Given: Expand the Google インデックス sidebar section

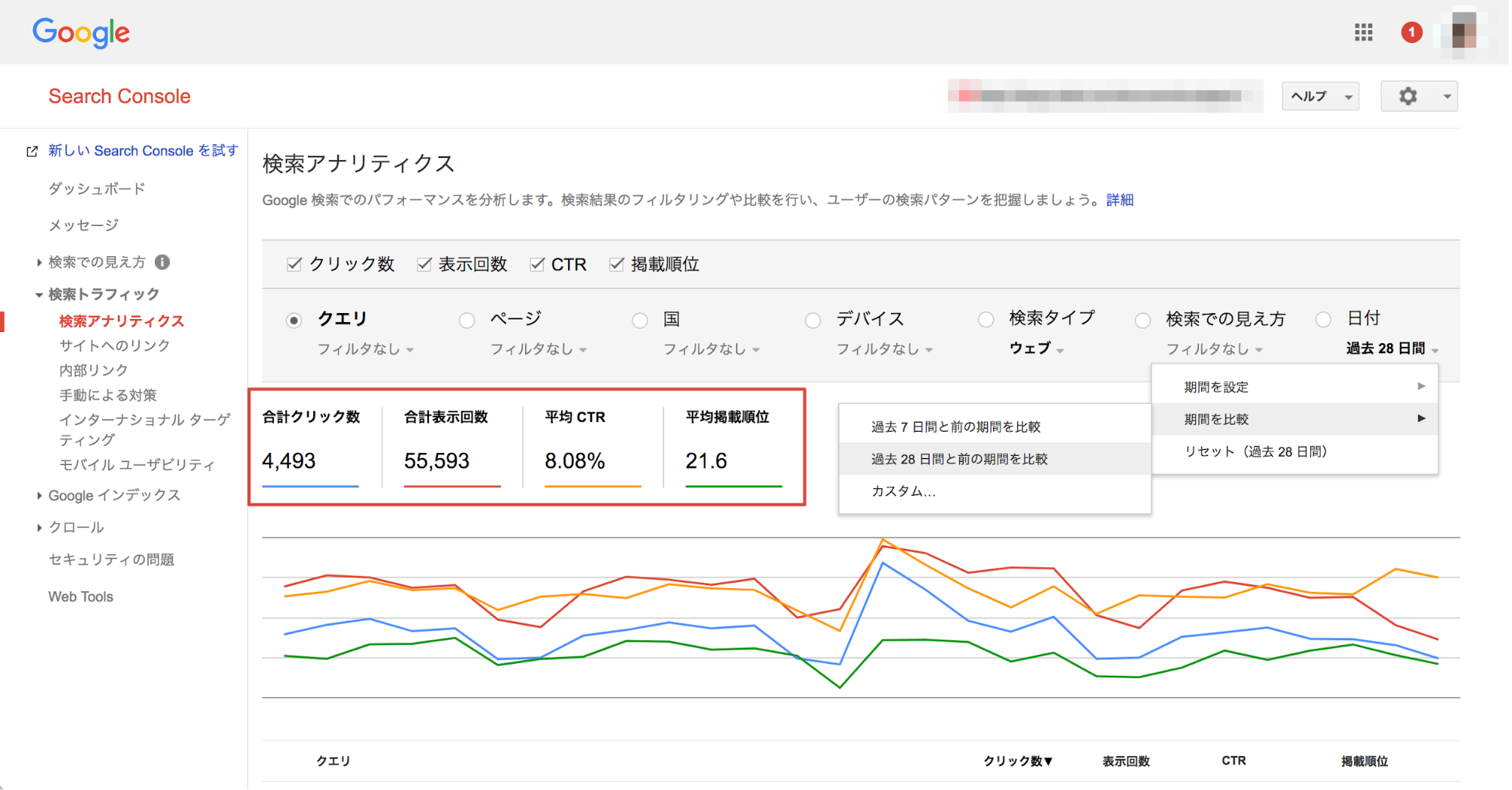Looking at the screenshot, I should pos(39,496).
